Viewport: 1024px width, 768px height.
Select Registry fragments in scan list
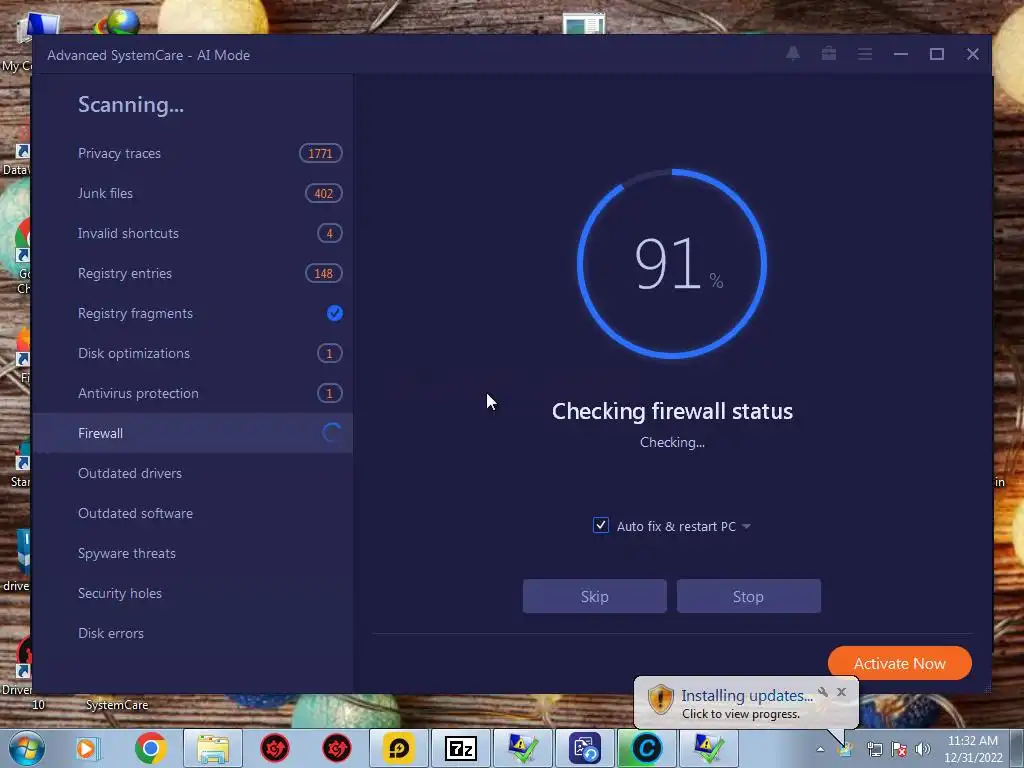coord(192,313)
